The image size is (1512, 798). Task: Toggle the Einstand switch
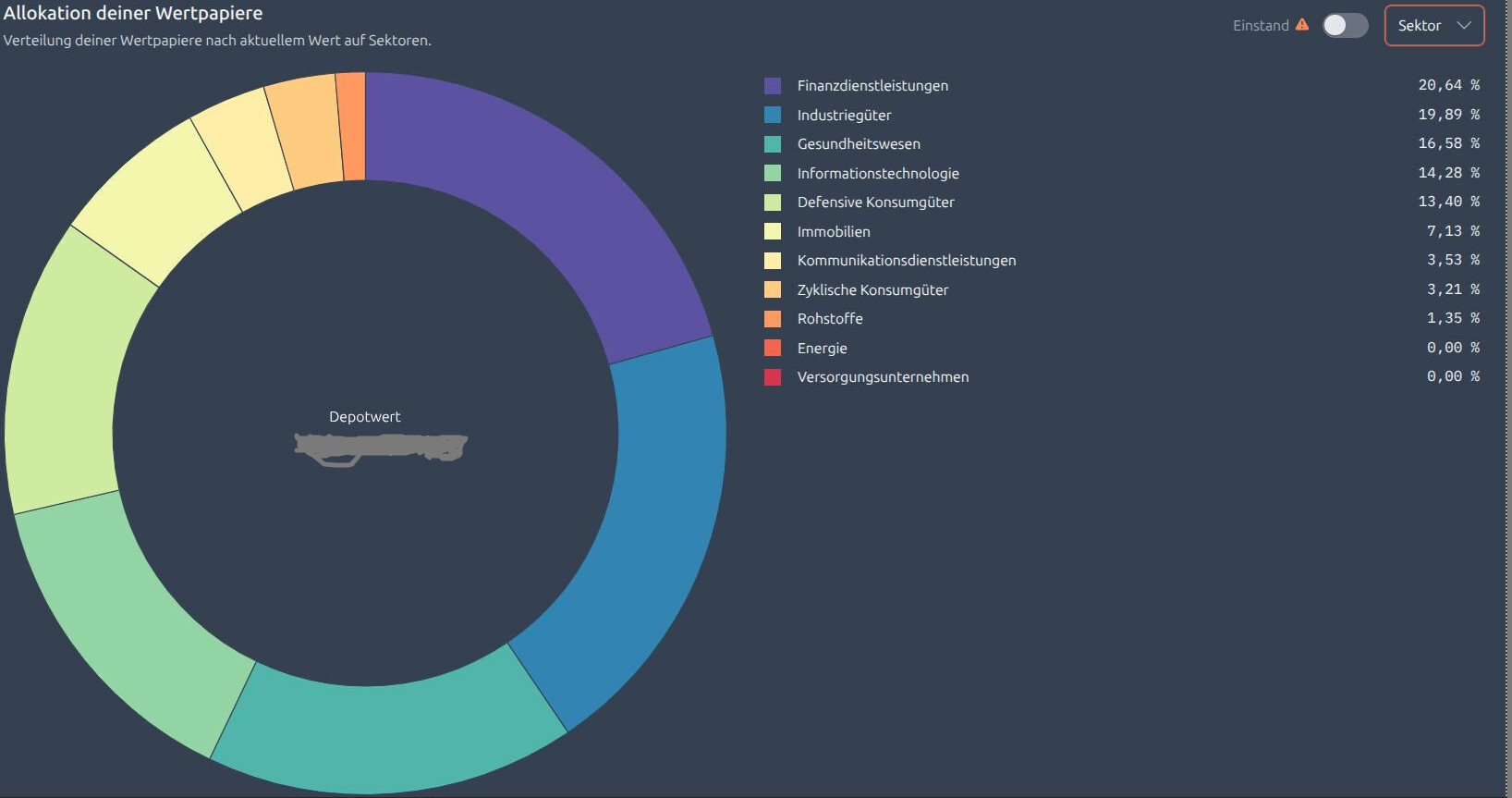pos(1345,26)
